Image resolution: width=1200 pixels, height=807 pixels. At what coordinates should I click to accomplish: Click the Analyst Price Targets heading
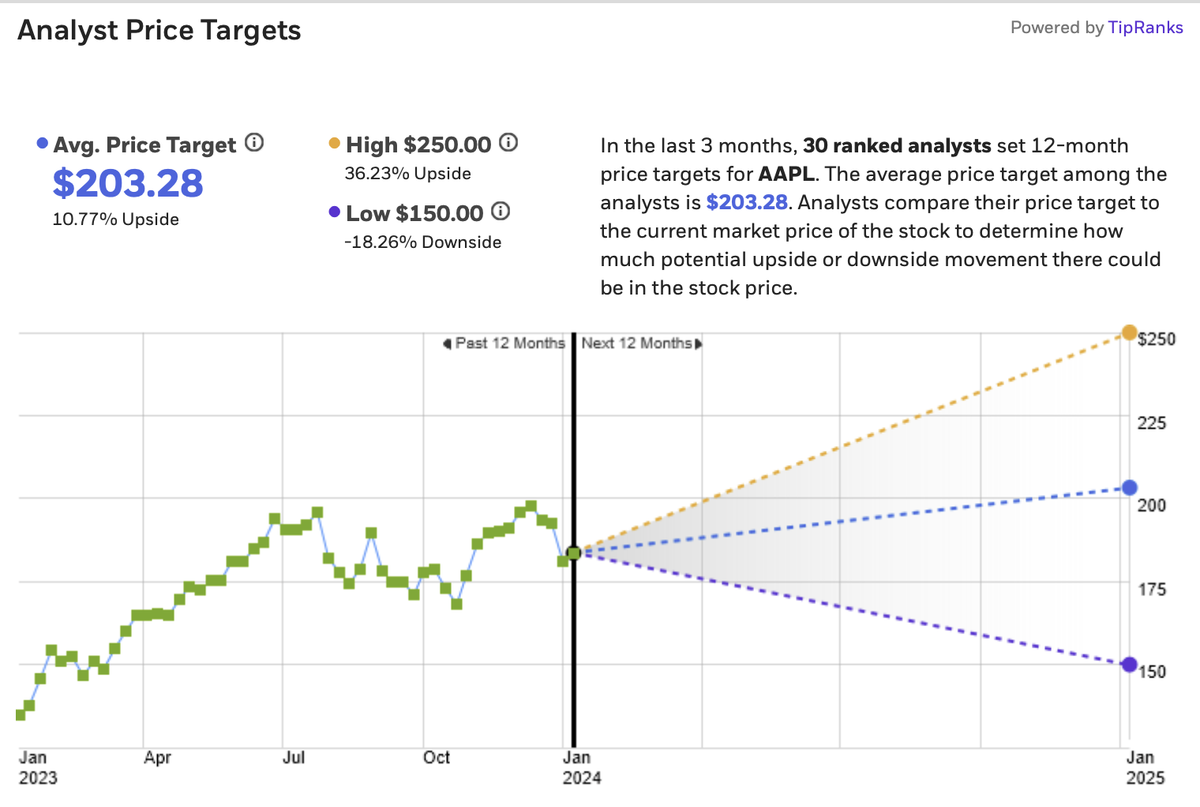tap(159, 30)
